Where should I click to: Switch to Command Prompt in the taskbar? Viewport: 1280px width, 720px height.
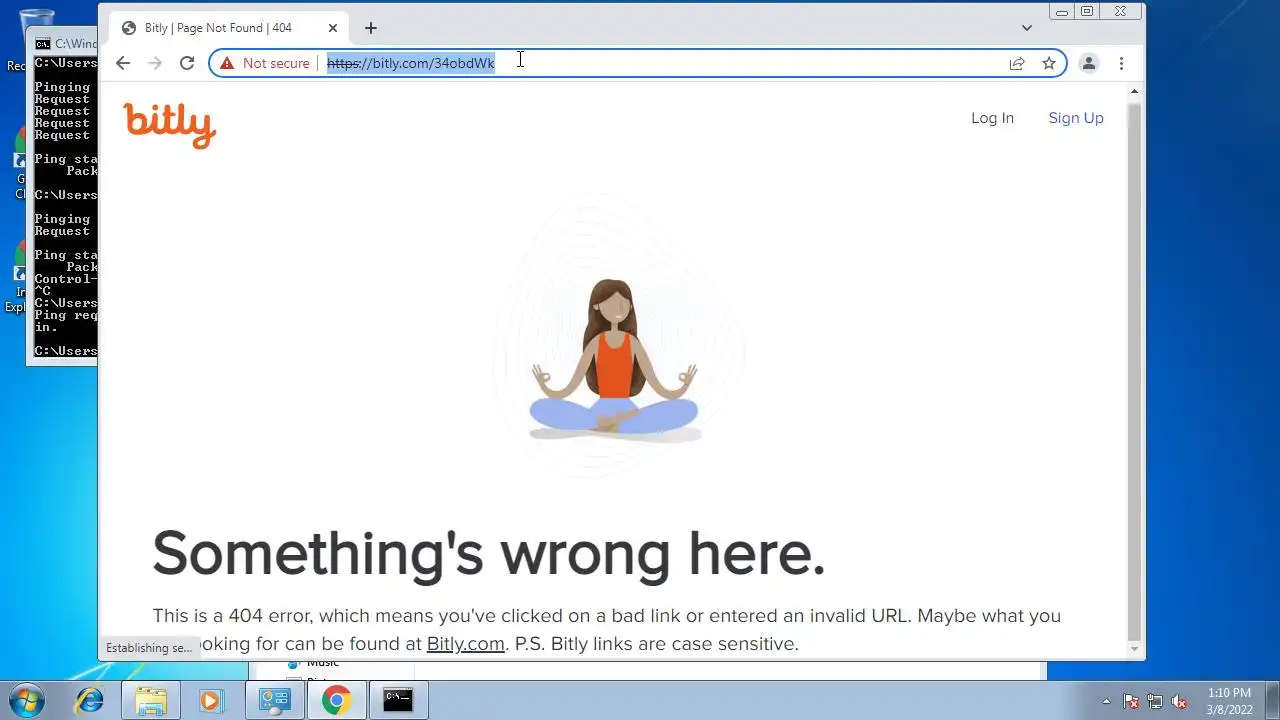click(398, 700)
